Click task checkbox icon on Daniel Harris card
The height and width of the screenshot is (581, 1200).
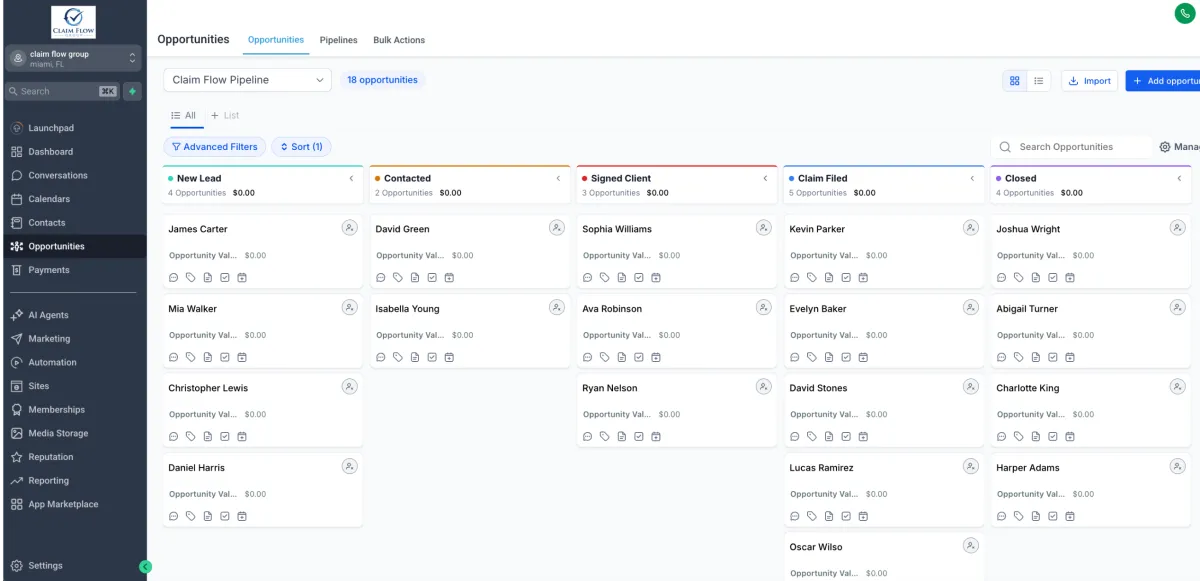[225, 516]
